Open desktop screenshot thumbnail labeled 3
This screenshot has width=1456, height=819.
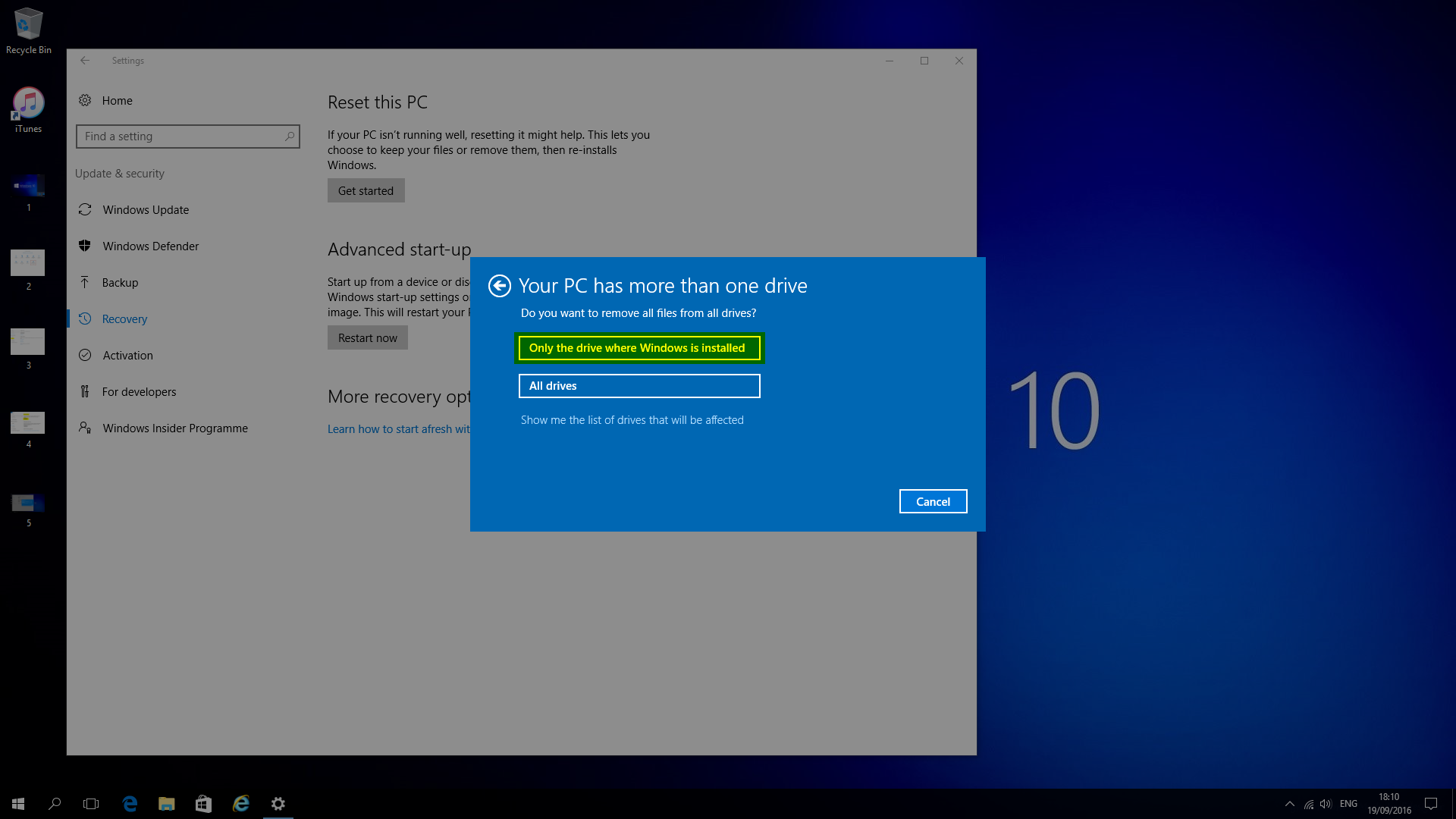pyautogui.click(x=28, y=343)
